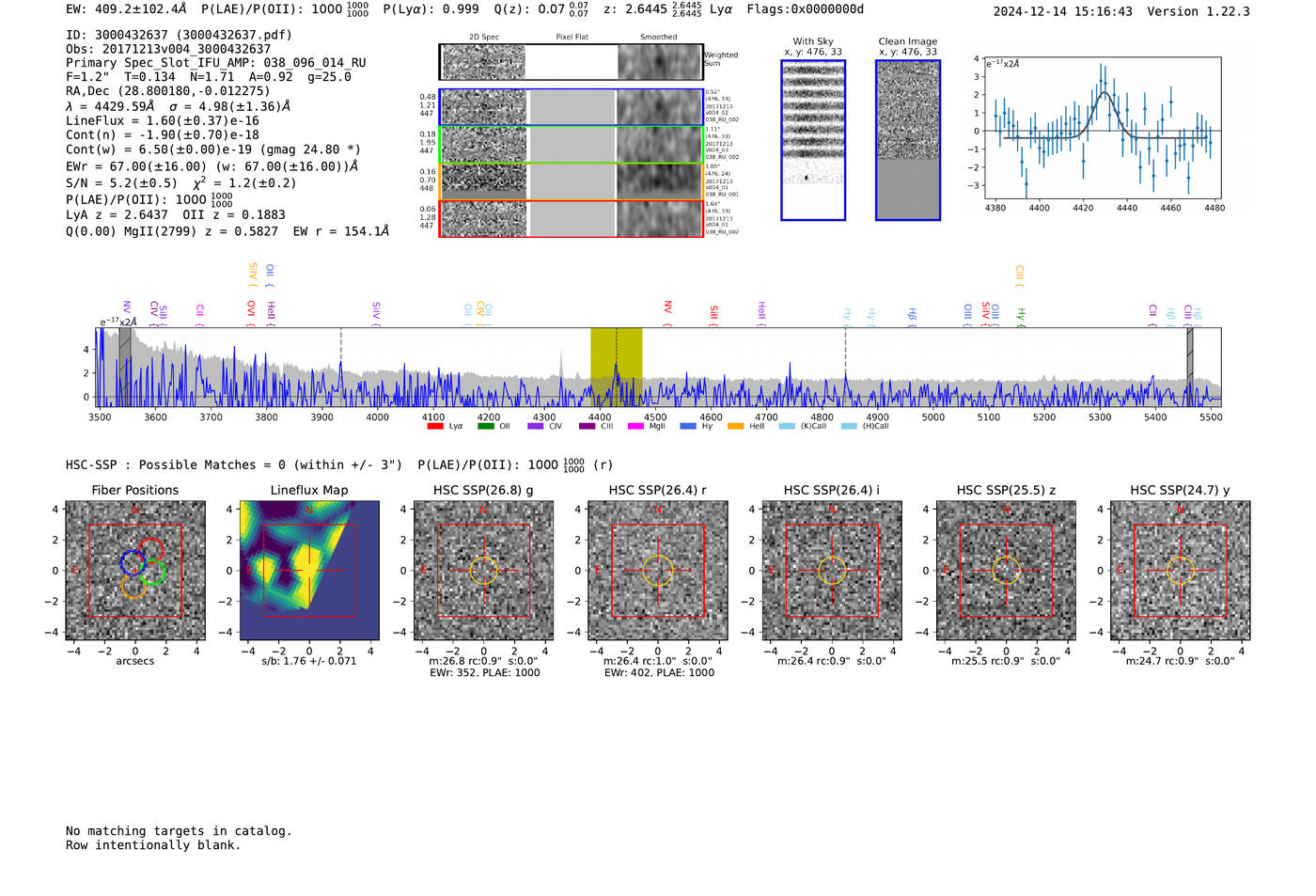This screenshot has height=896, width=1316.
Task: Click the ID: 3000432637 text line
Action: (180, 35)
